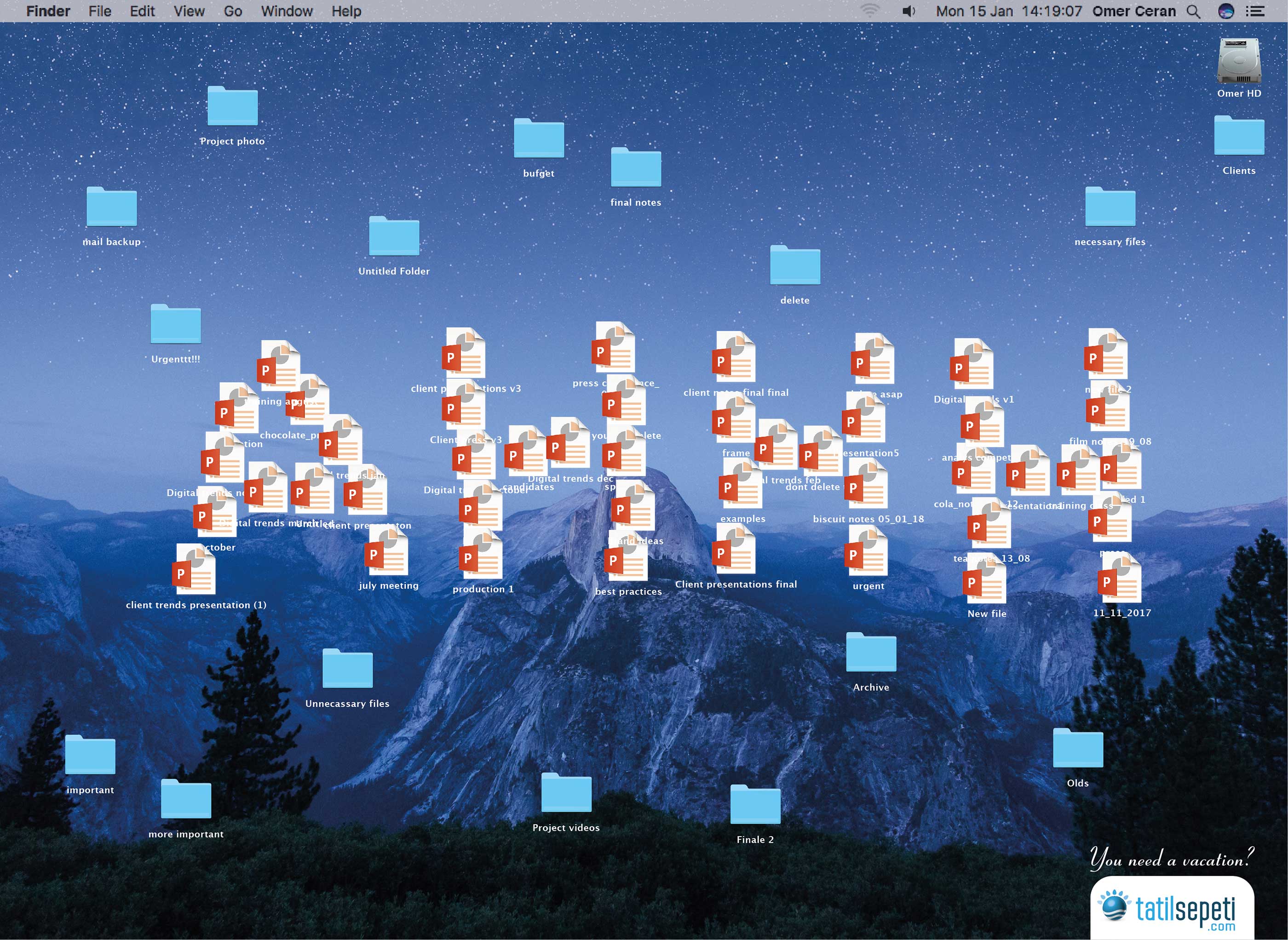Open the Archive folder
The height and width of the screenshot is (940, 1288).
[x=870, y=653]
